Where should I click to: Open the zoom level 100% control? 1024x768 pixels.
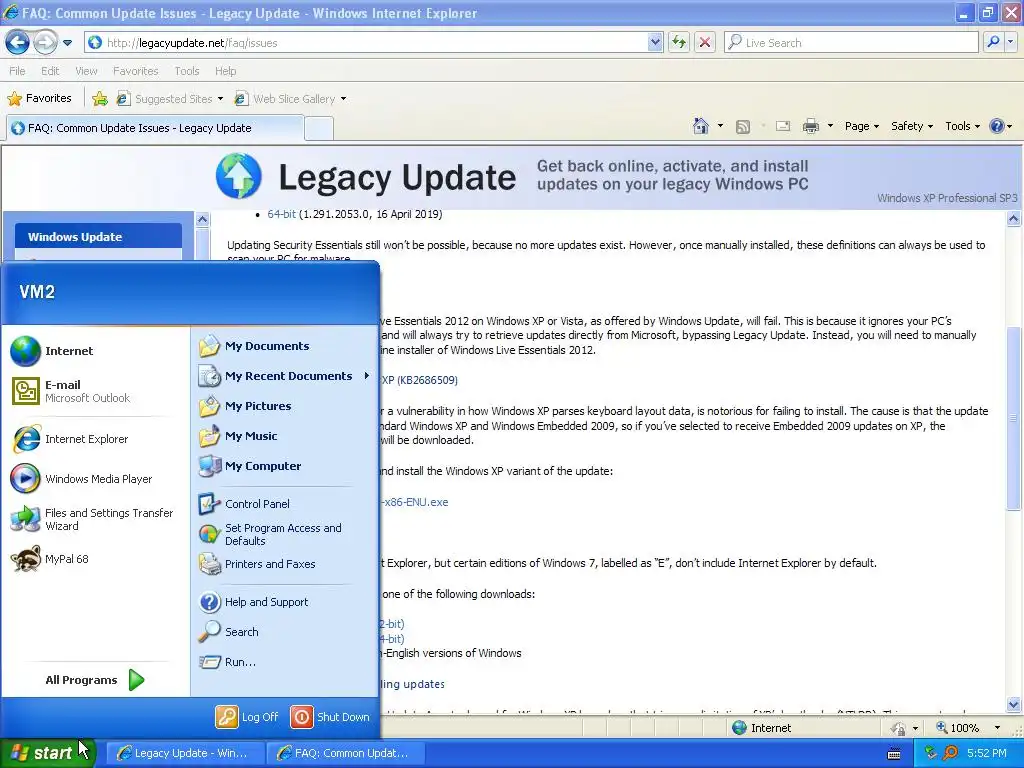969,728
